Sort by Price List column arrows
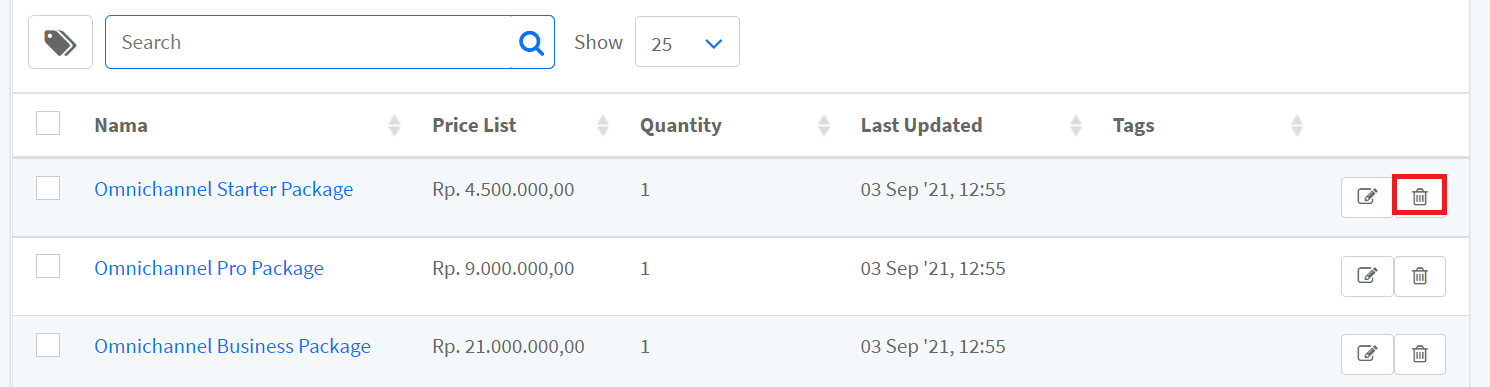Image resolution: width=1490 pixels, height=387 pixels. [602, 125]
